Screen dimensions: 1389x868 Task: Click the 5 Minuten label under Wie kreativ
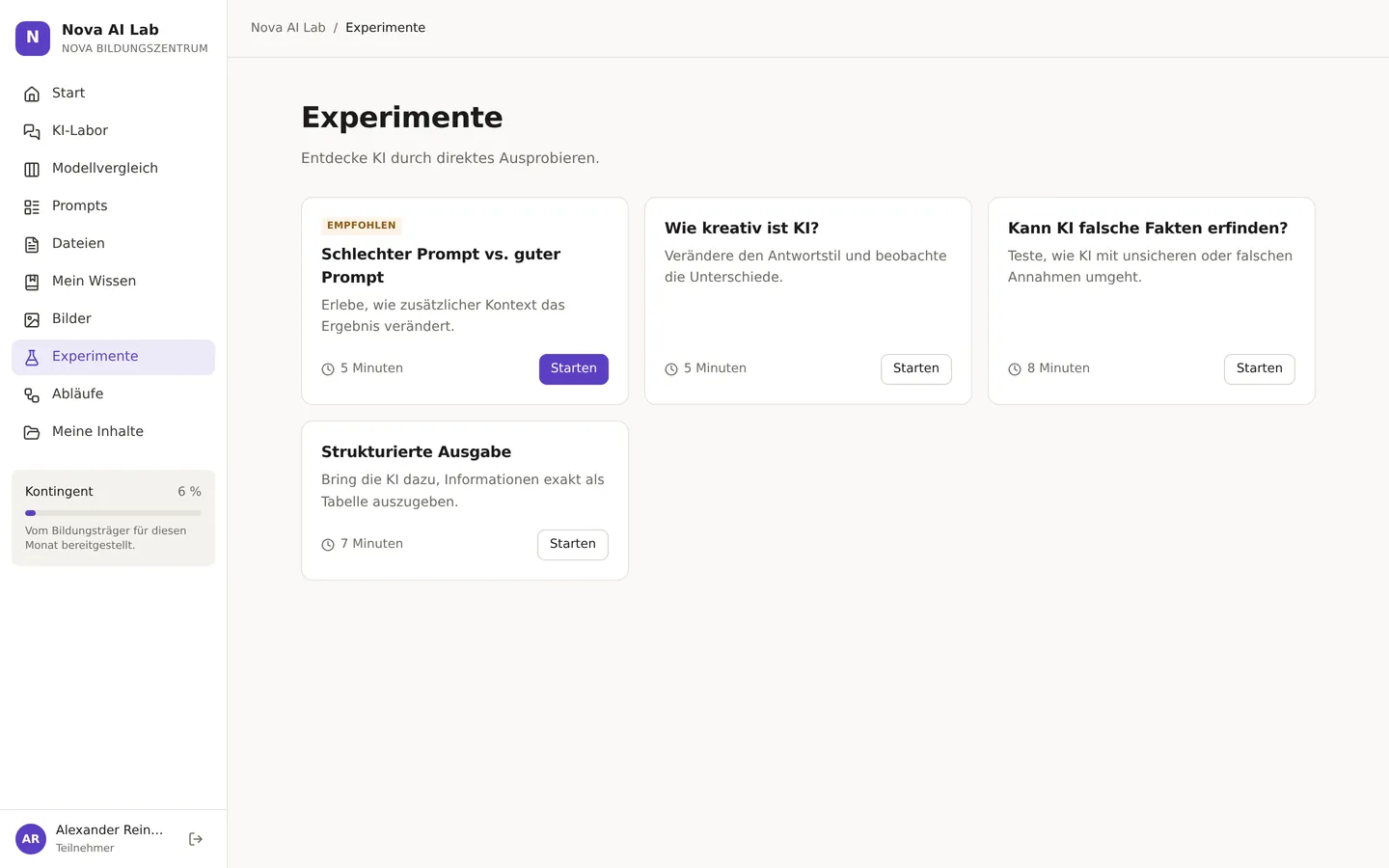715,368
